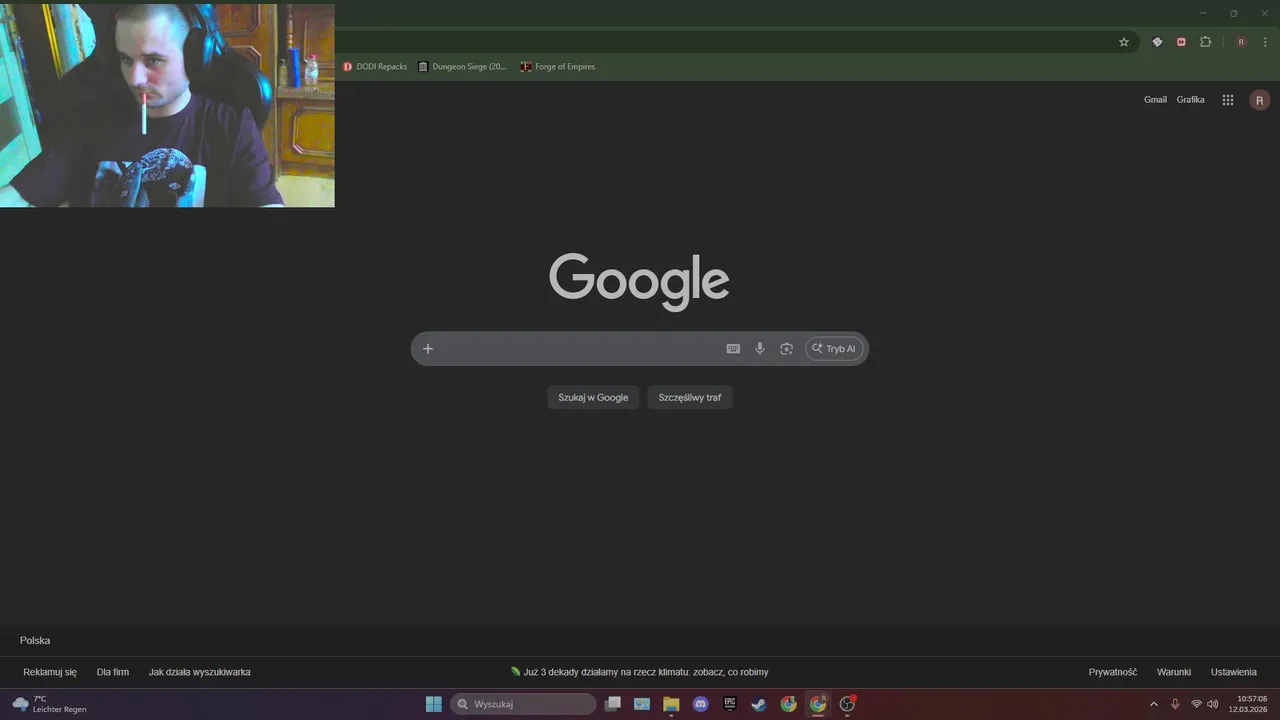Open the Forge of Empires bookmark

coord(558,67)
